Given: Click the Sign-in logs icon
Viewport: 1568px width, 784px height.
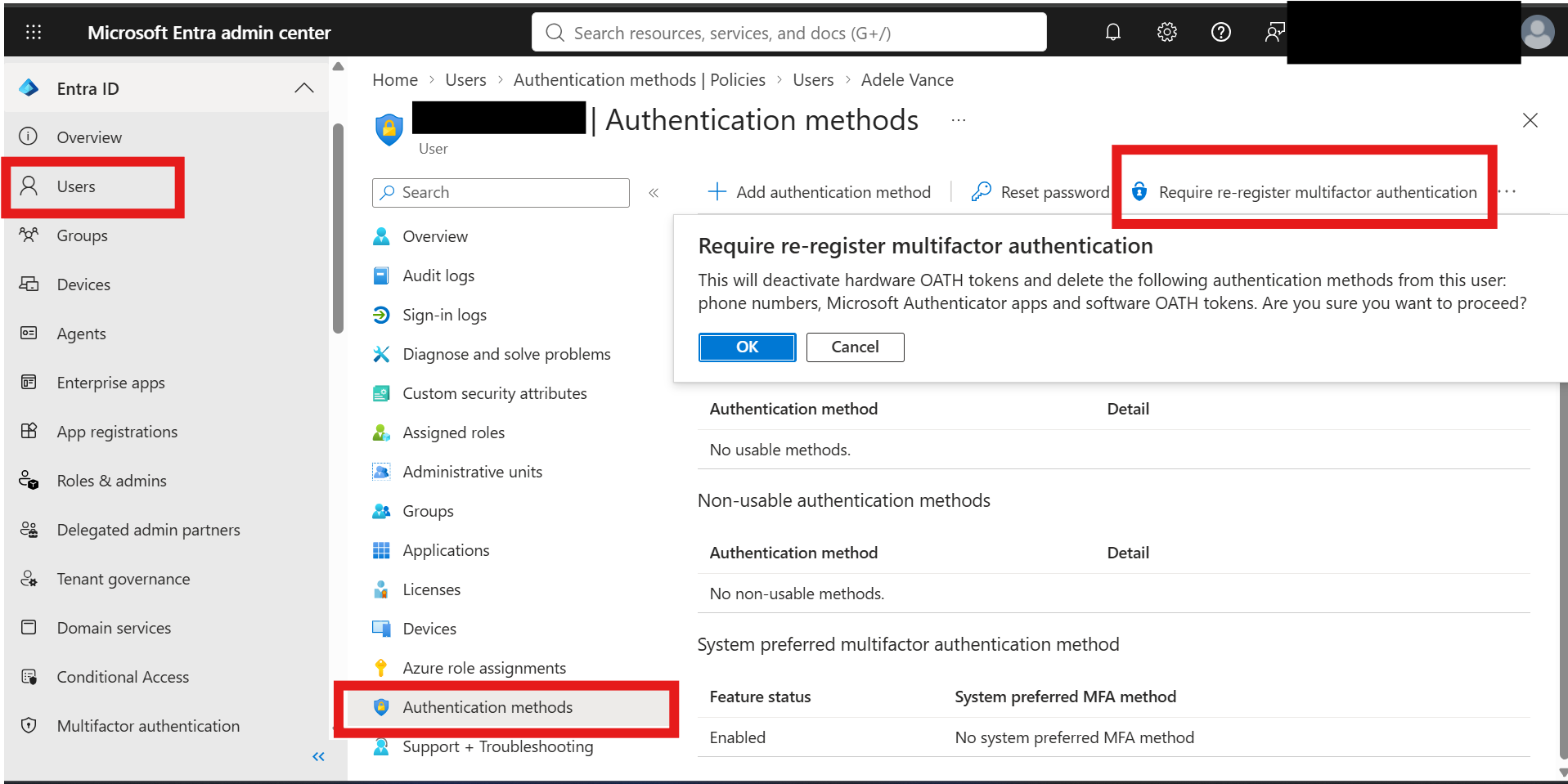Looking at the screenshot, I should (x=381, y=315).
